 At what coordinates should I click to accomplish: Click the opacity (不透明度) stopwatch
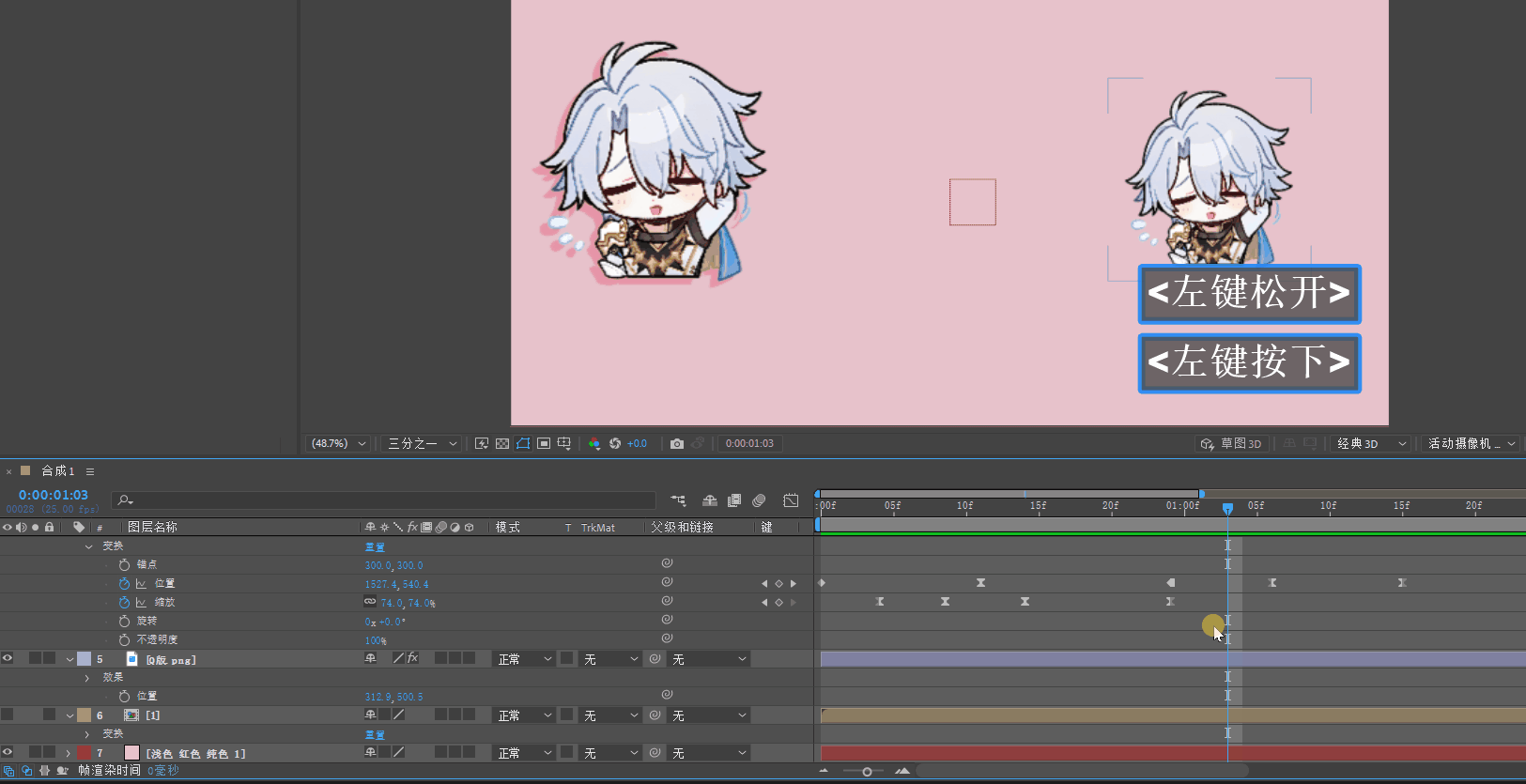point(124,639)
